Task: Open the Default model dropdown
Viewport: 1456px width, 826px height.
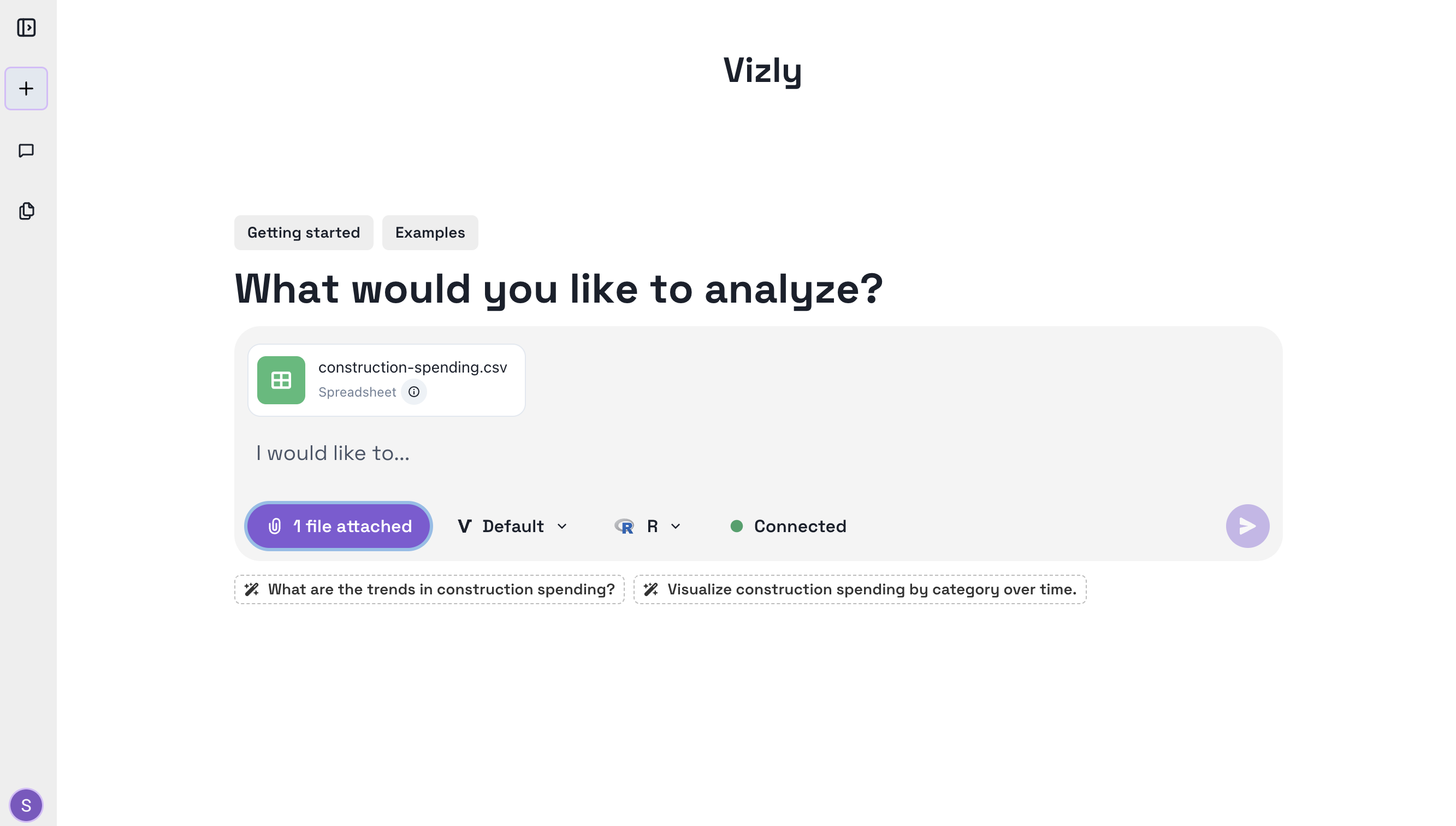Action: (x=512, y=527)
